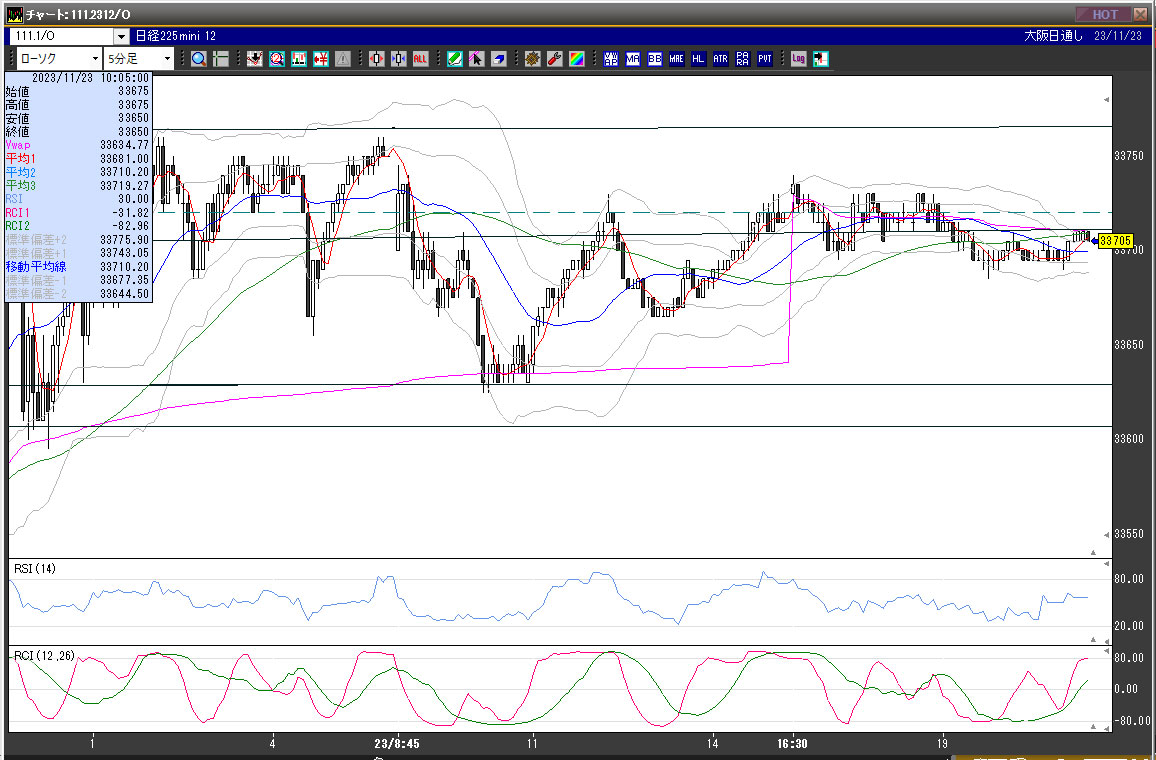The height and width of the screenshot is (760, 1156).
Task: Toggle the Log scale button
Action: pos(798,59)
